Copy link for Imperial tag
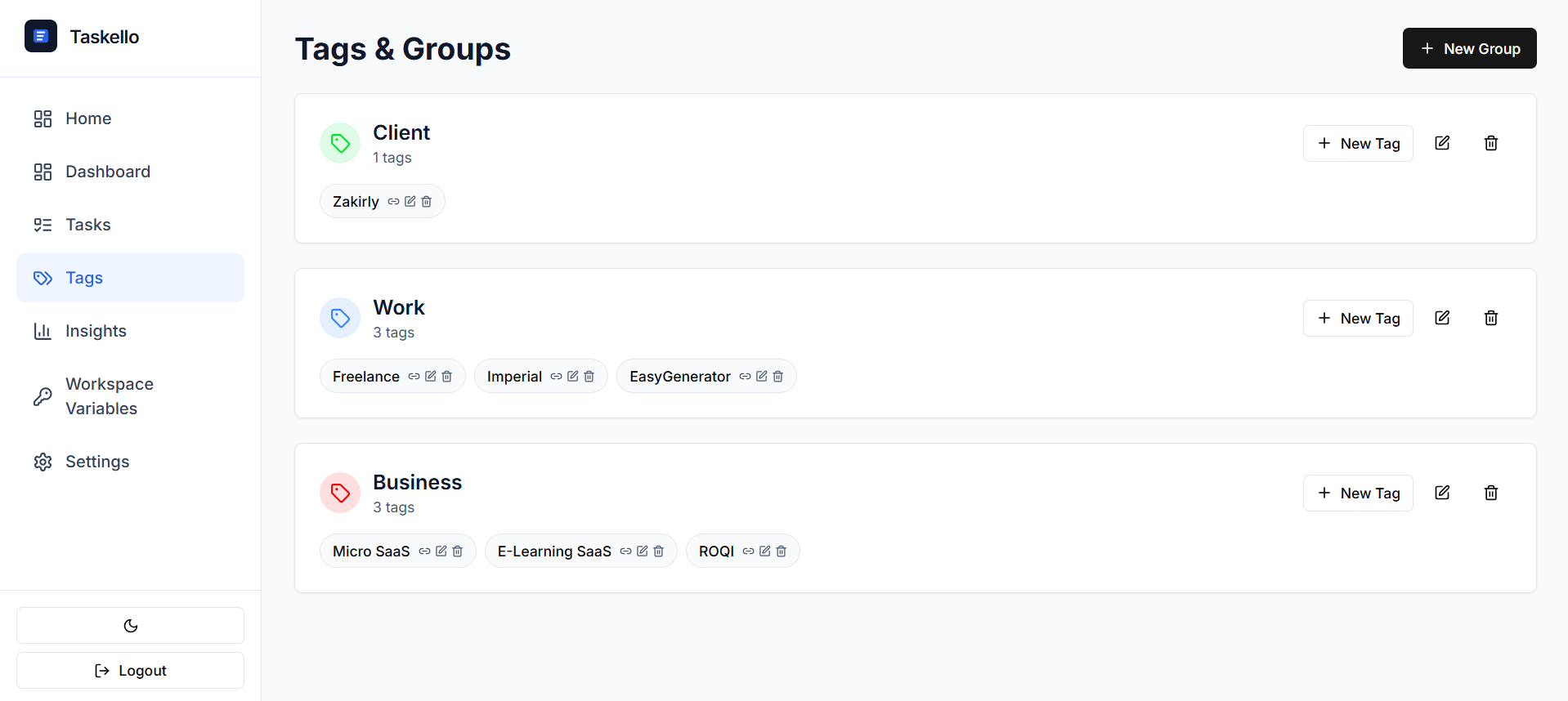This screenshot has height=701, width=1568. 556,376
